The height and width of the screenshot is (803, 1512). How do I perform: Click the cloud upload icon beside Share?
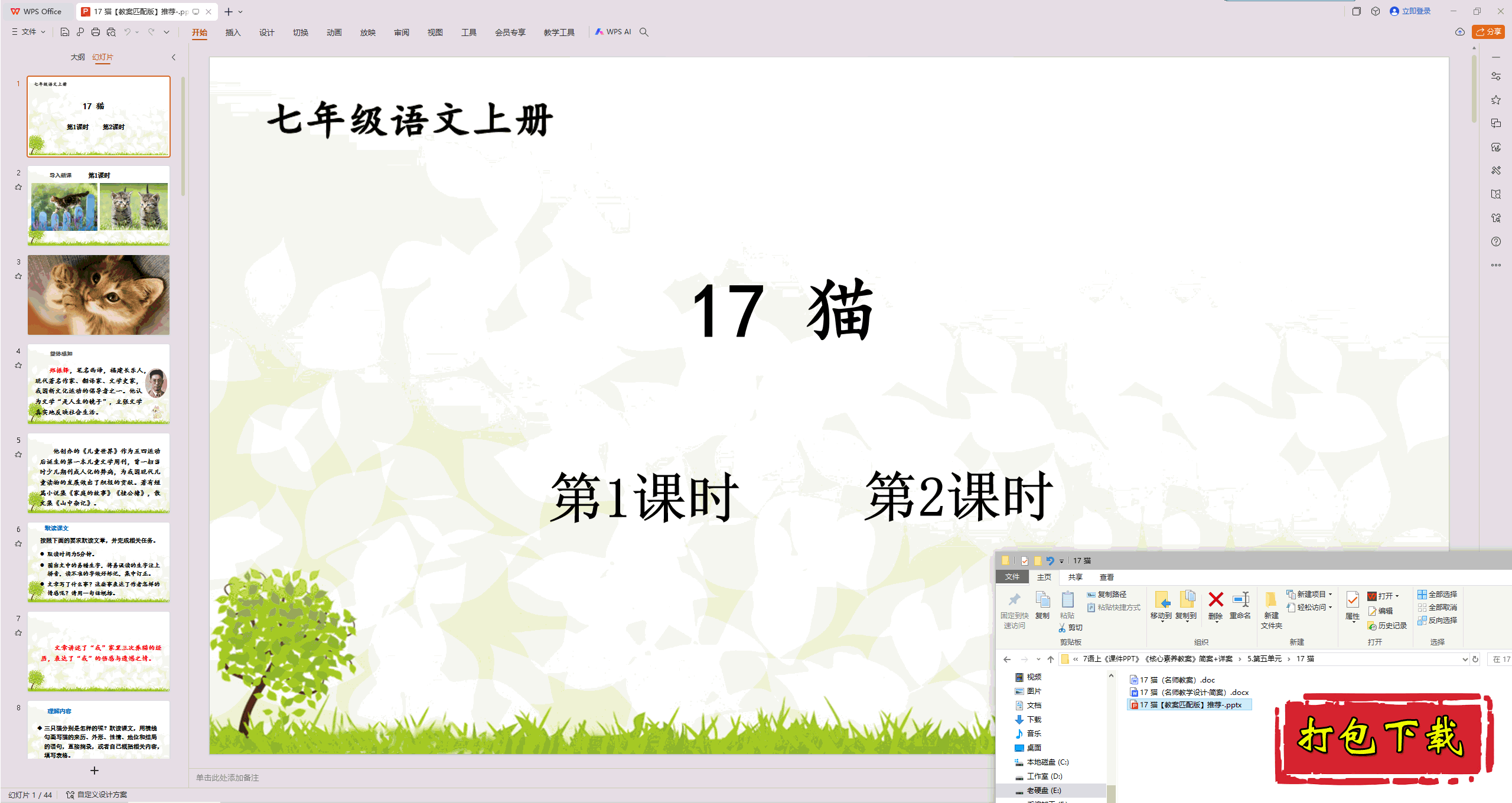click(x=1460, y=32)
